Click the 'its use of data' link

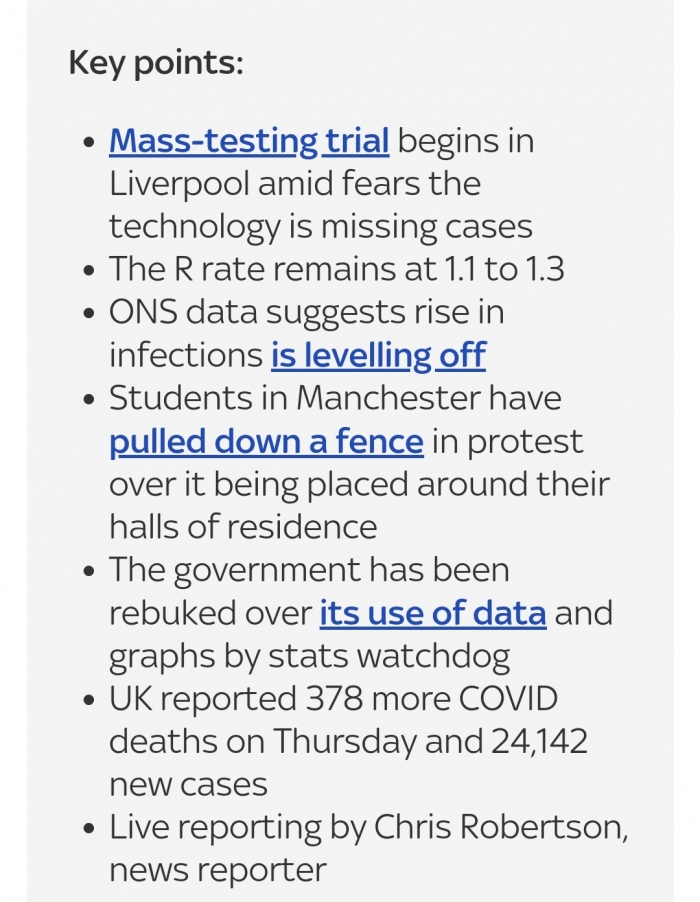coord(433,613)
